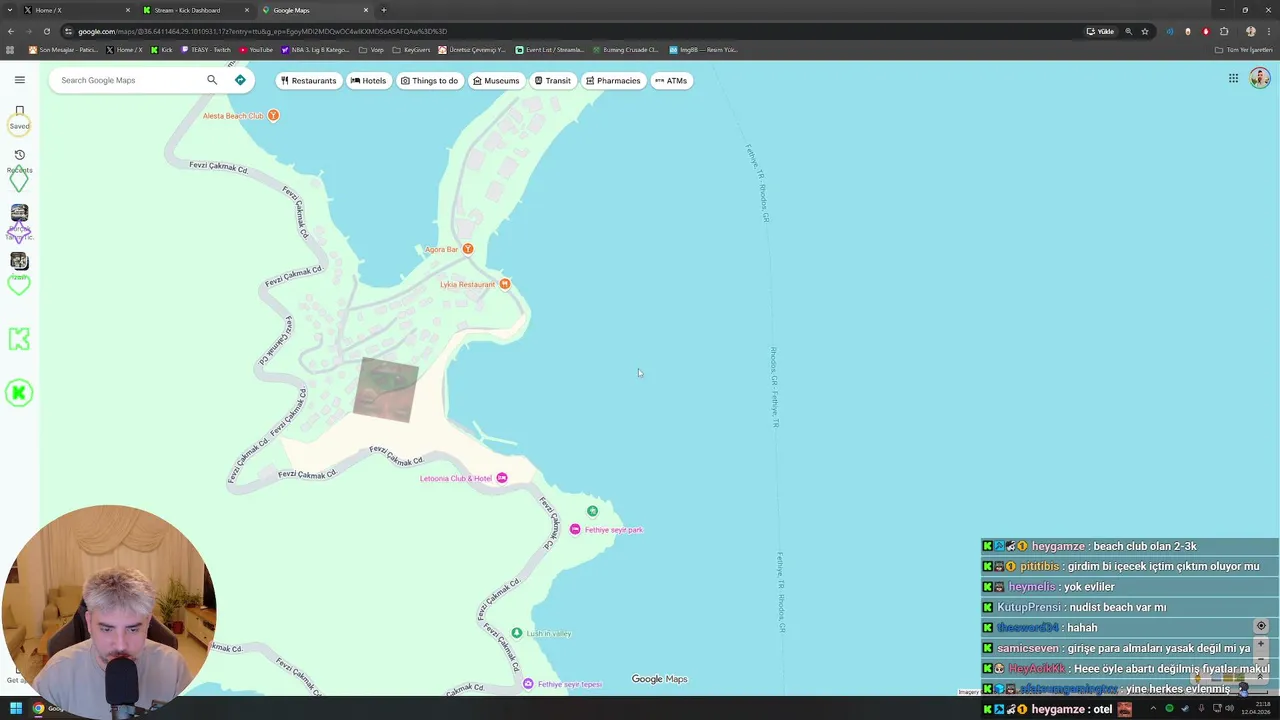Open Saved places in sidebar
This screenshot has height=720, width=1280.
[19, 117]
